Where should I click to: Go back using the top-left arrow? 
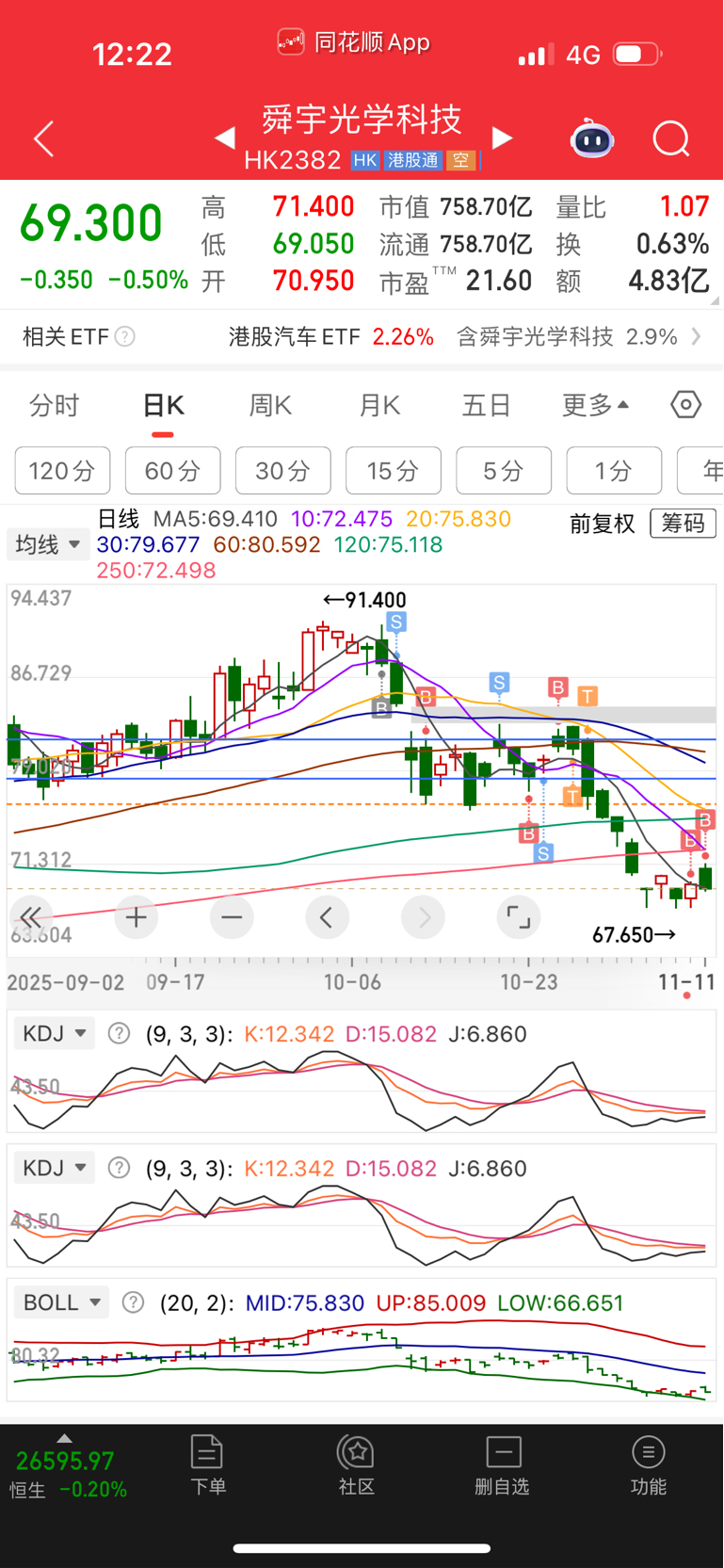(43, 139)
